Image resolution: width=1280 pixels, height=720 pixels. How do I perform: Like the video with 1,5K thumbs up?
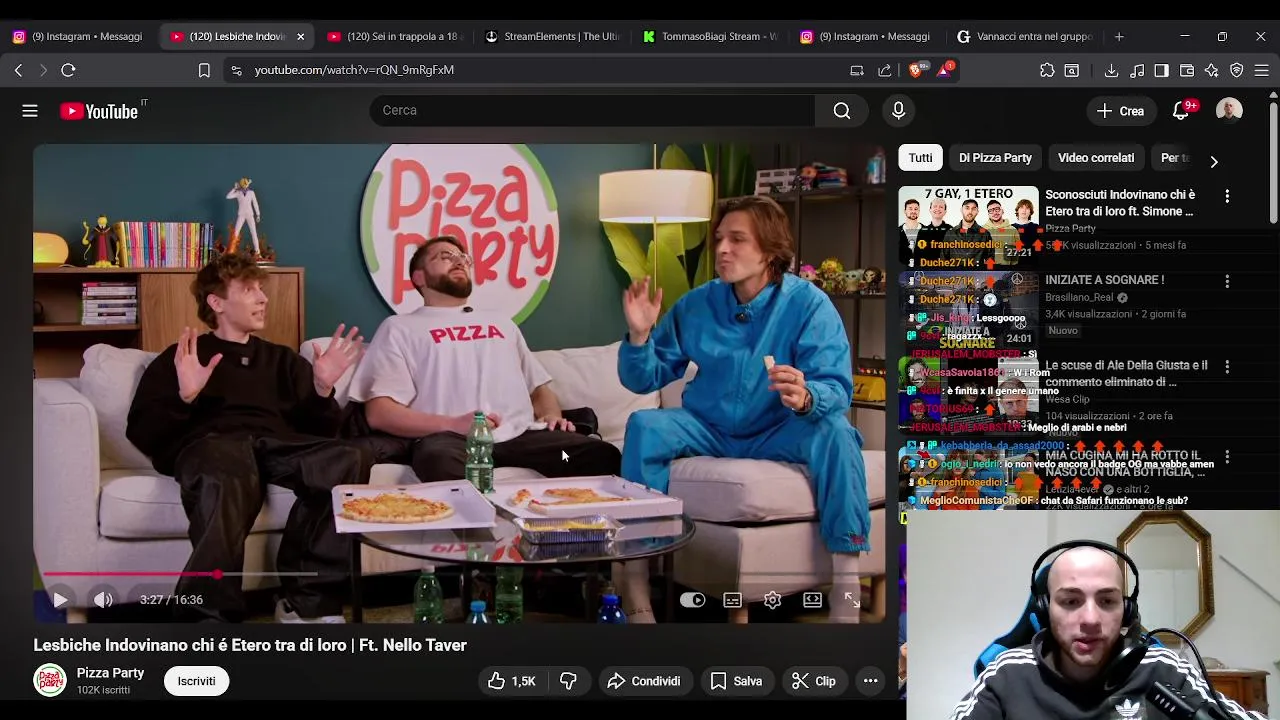click(x=512, y=681)
